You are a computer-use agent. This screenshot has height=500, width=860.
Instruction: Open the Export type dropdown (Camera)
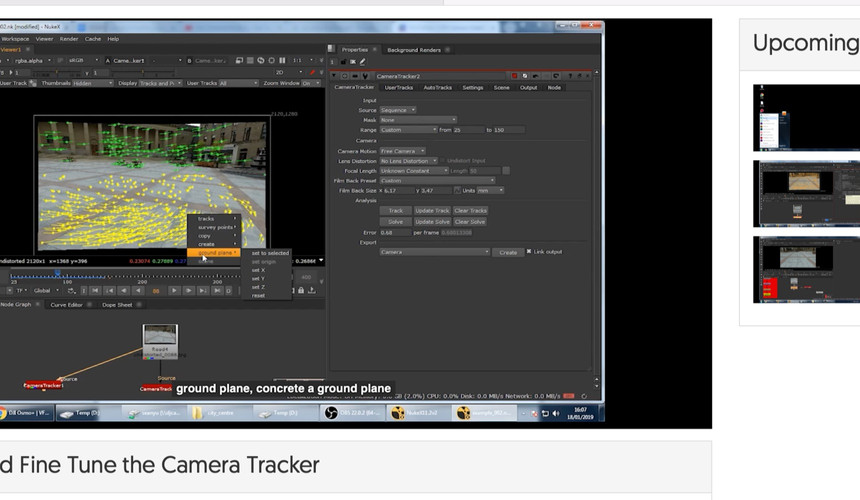pos(434,252)
